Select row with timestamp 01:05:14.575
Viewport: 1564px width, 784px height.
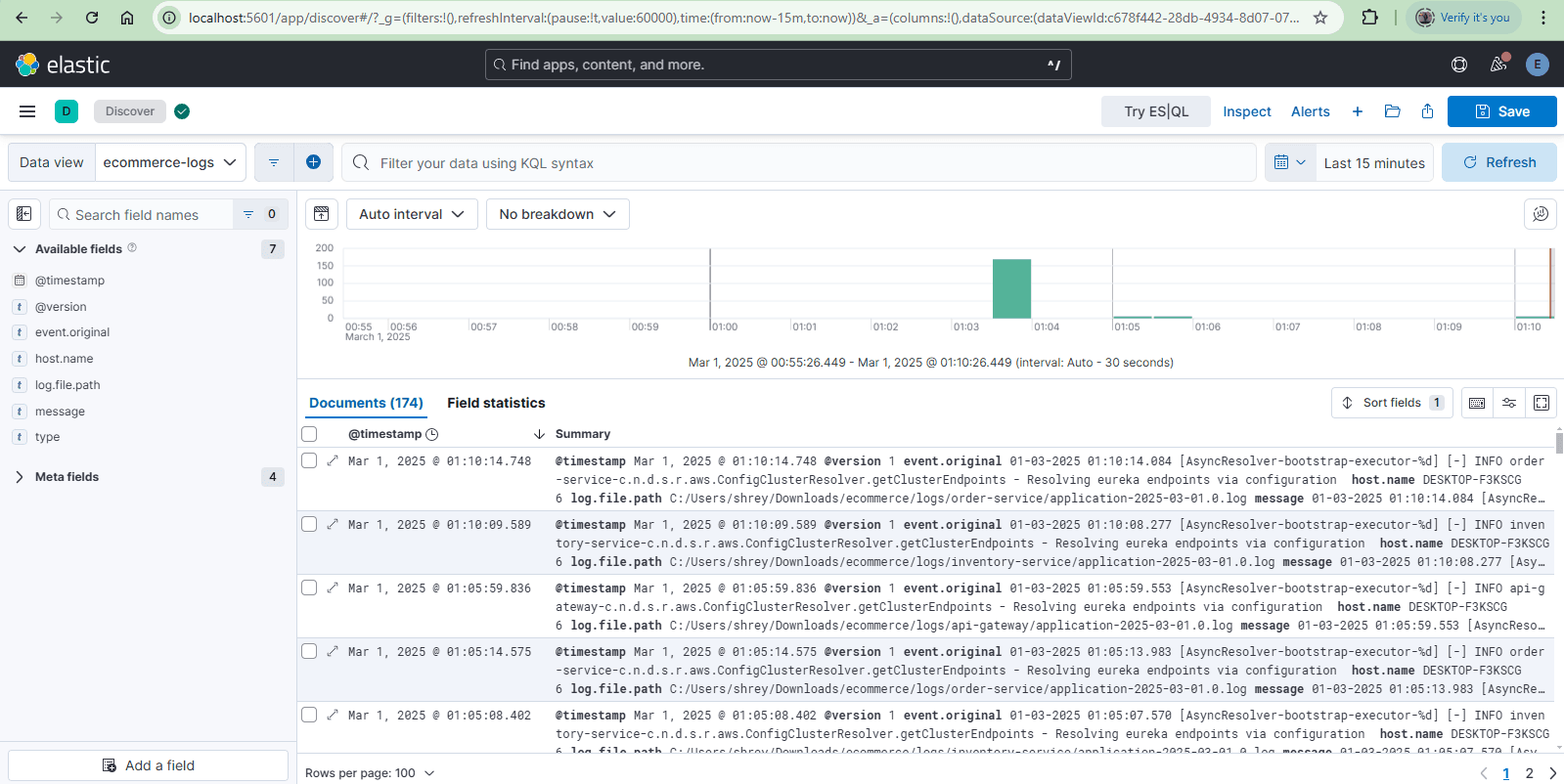pyautogui.click(x=309, y=651)
